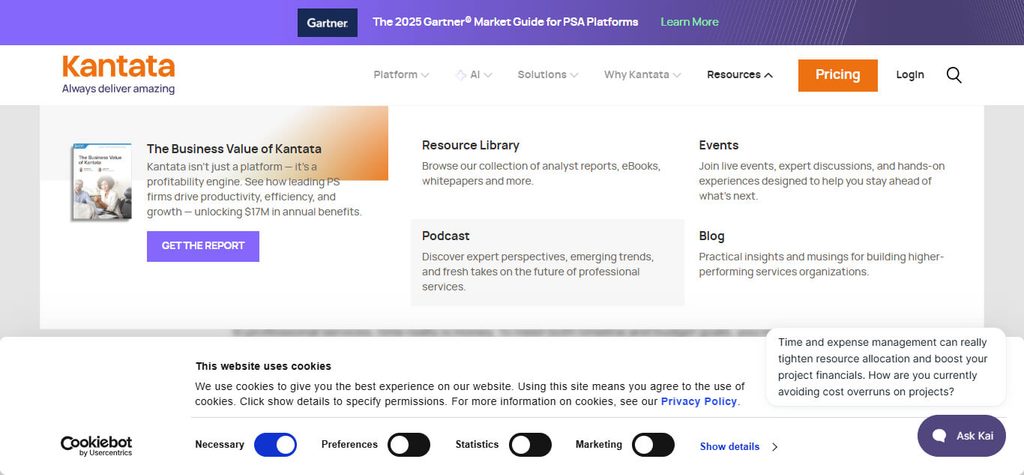Click the This website uses cookies heading

pyautogui.click(x=263, y=366)
